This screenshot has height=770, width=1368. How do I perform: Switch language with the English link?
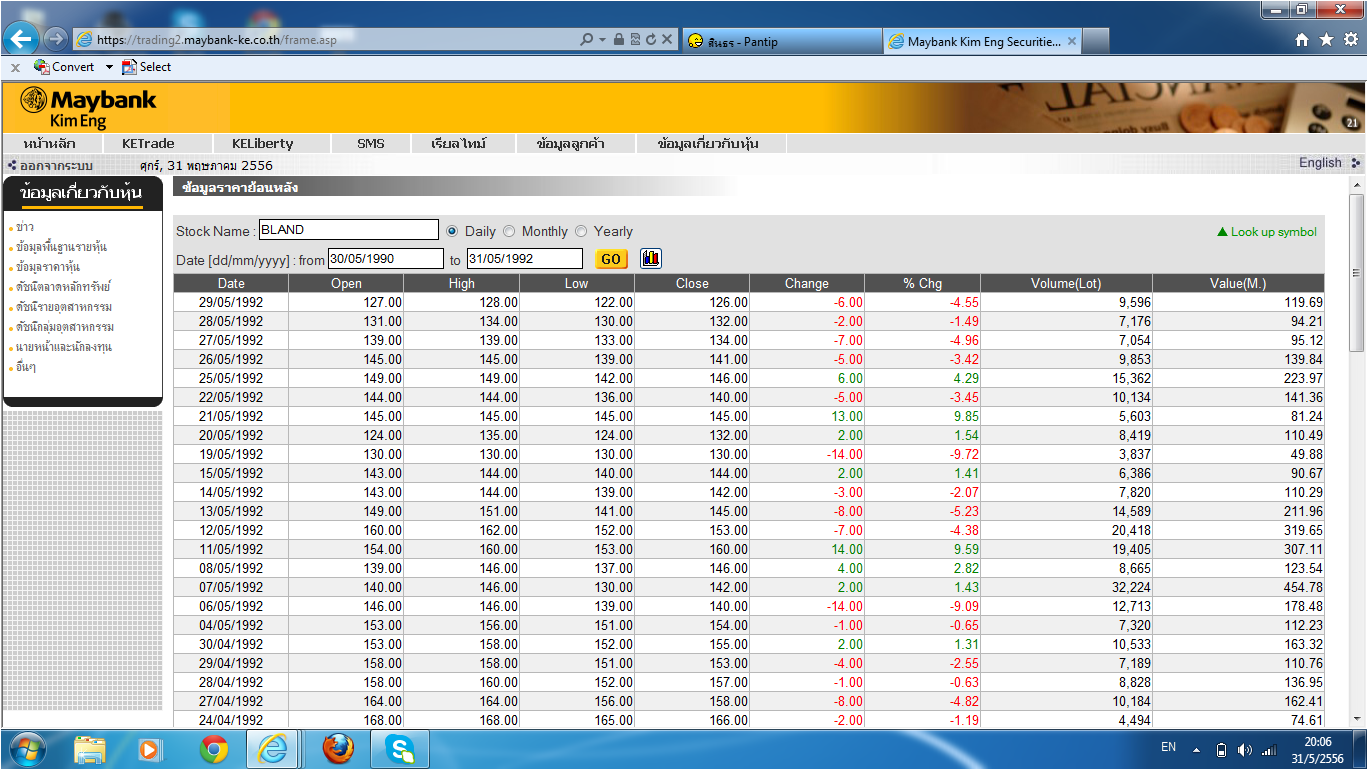click(1320, 163)
